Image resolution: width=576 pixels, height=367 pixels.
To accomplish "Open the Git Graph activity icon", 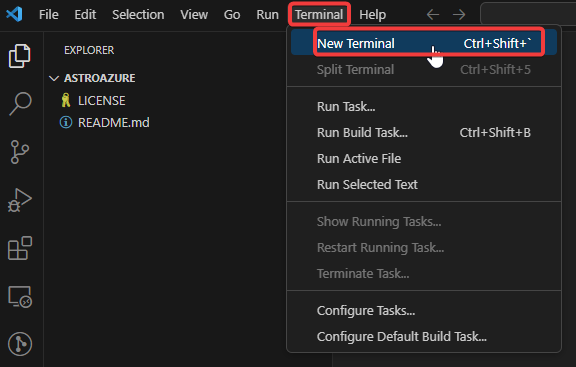I will (x=20, y=344).
